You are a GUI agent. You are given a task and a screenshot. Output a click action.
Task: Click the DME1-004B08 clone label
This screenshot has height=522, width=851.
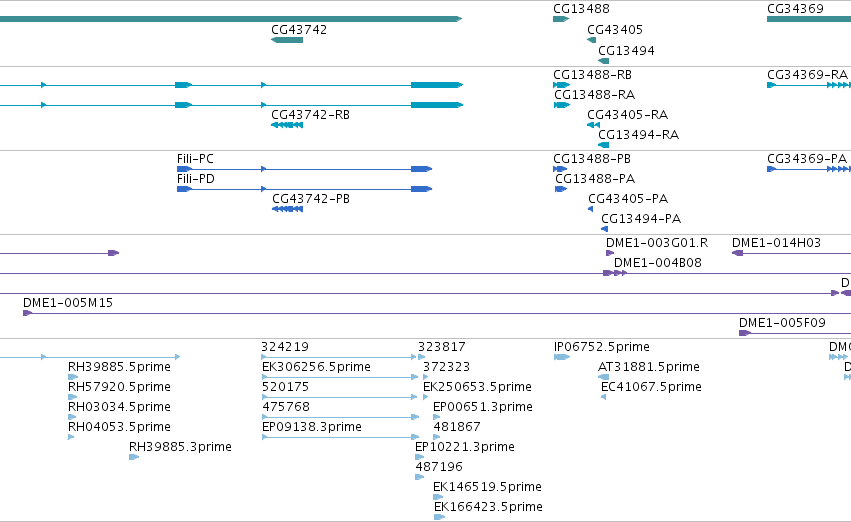tap(657, 263)
